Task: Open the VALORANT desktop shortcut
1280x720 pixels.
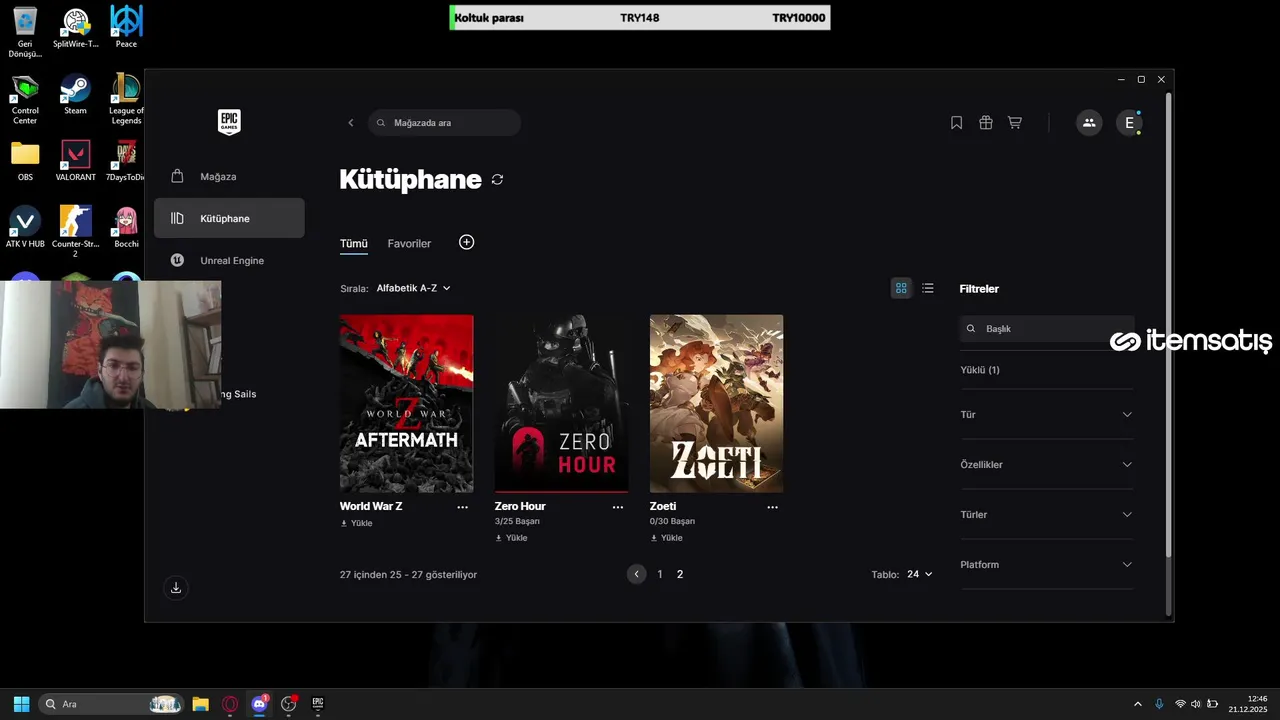Action: pos(76,160)
